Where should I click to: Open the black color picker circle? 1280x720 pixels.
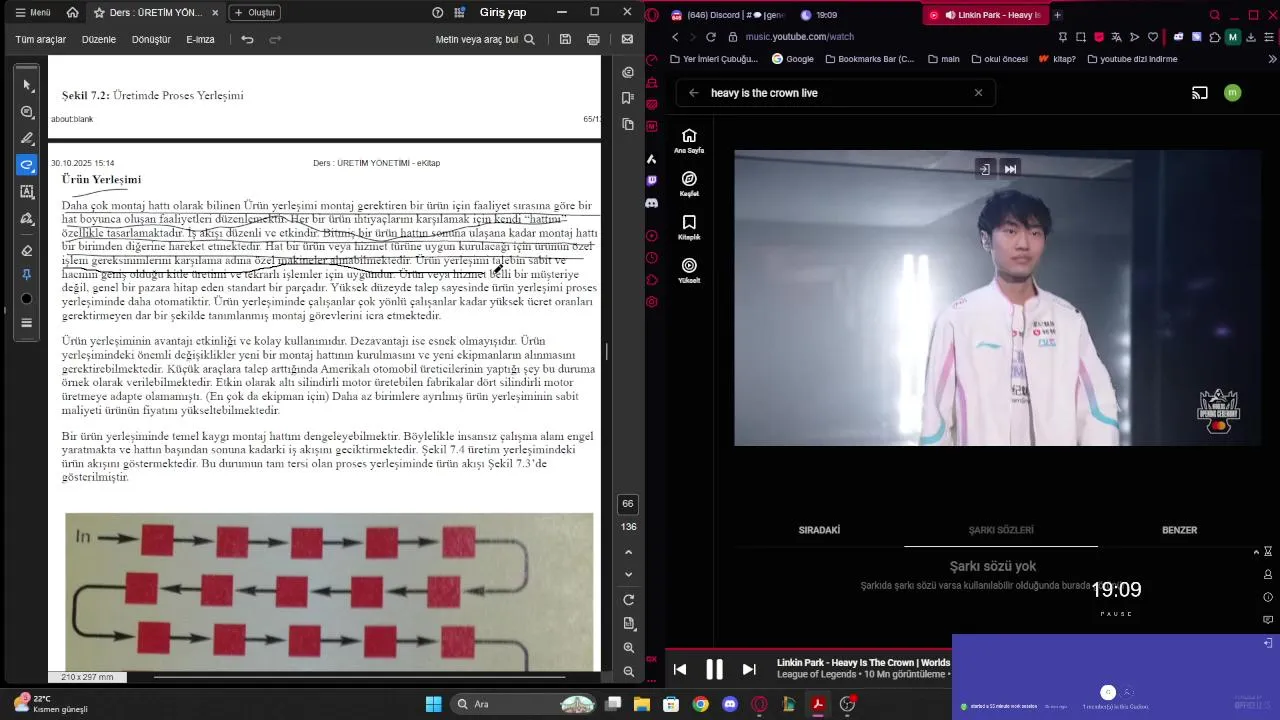(x=27, y=299)
